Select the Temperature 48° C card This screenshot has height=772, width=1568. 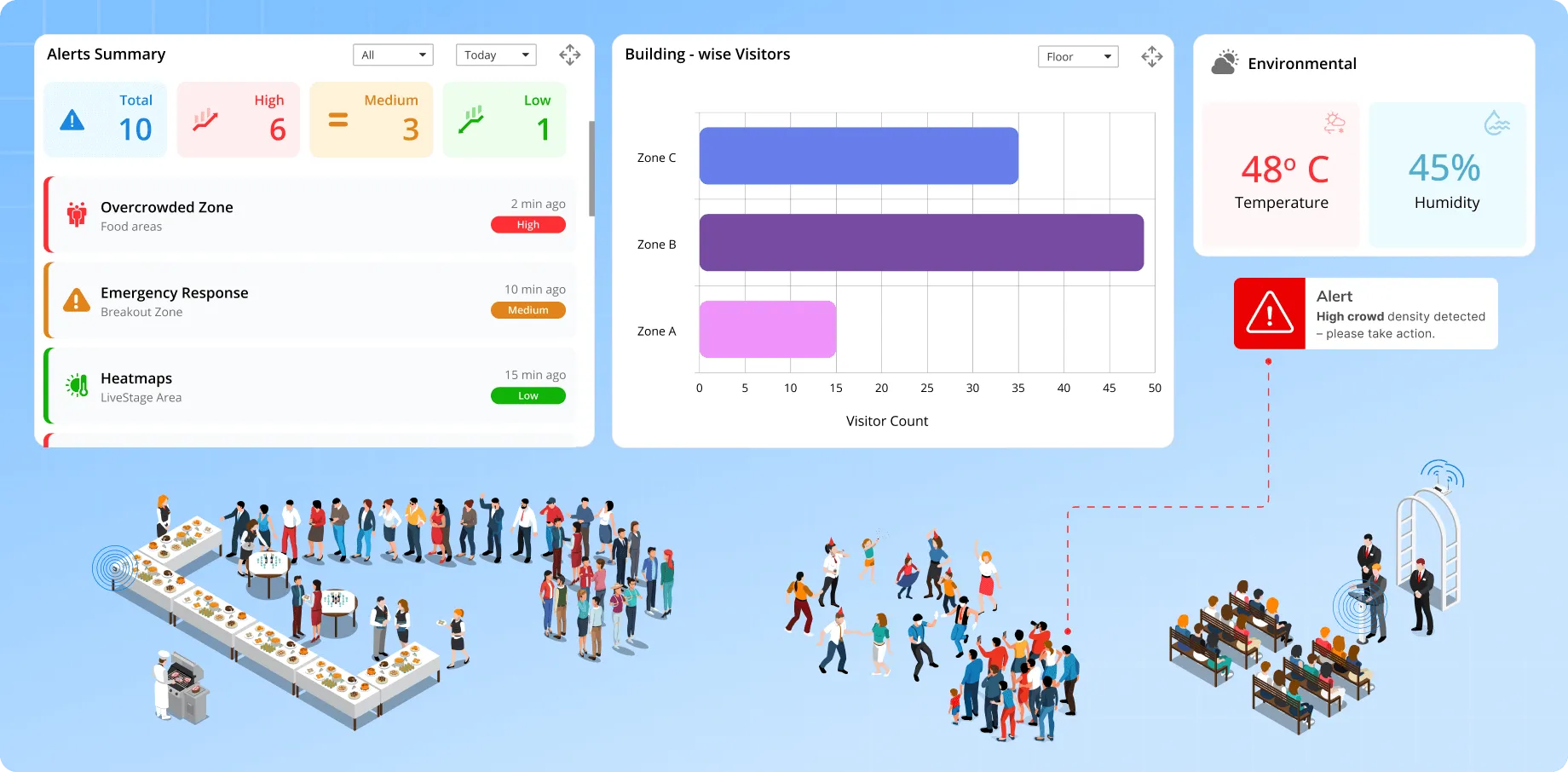coord(1281,175)
